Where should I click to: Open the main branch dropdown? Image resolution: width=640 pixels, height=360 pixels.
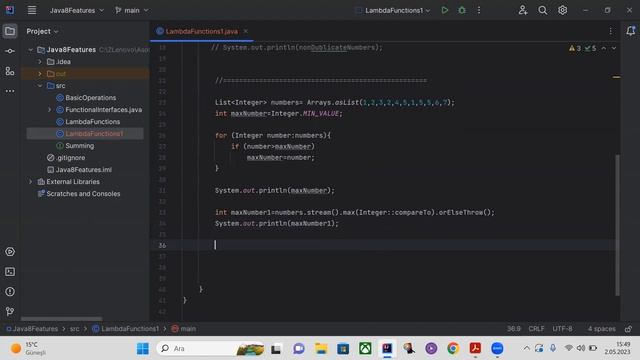pyautogui.click(x=132, y=10)
